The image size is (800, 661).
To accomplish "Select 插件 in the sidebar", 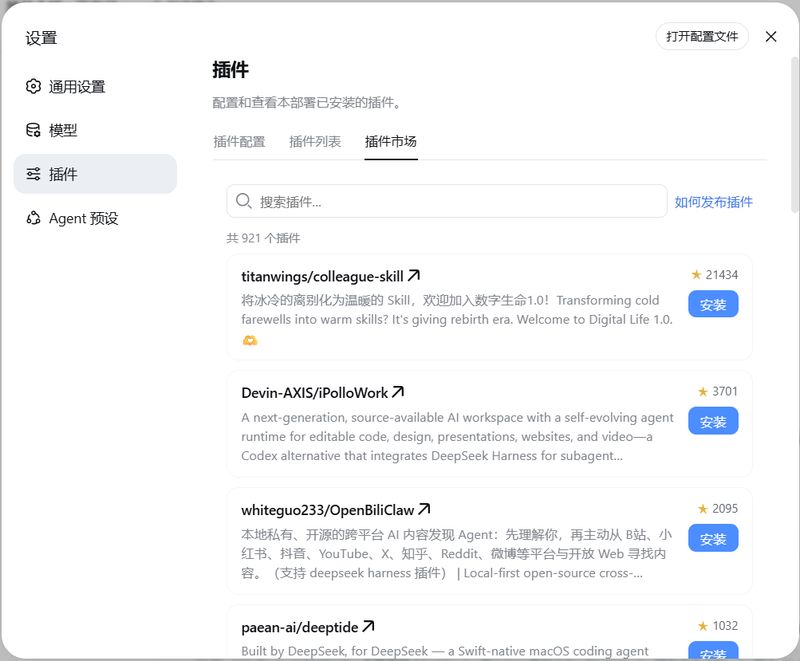I will click(x=95, y=174).
